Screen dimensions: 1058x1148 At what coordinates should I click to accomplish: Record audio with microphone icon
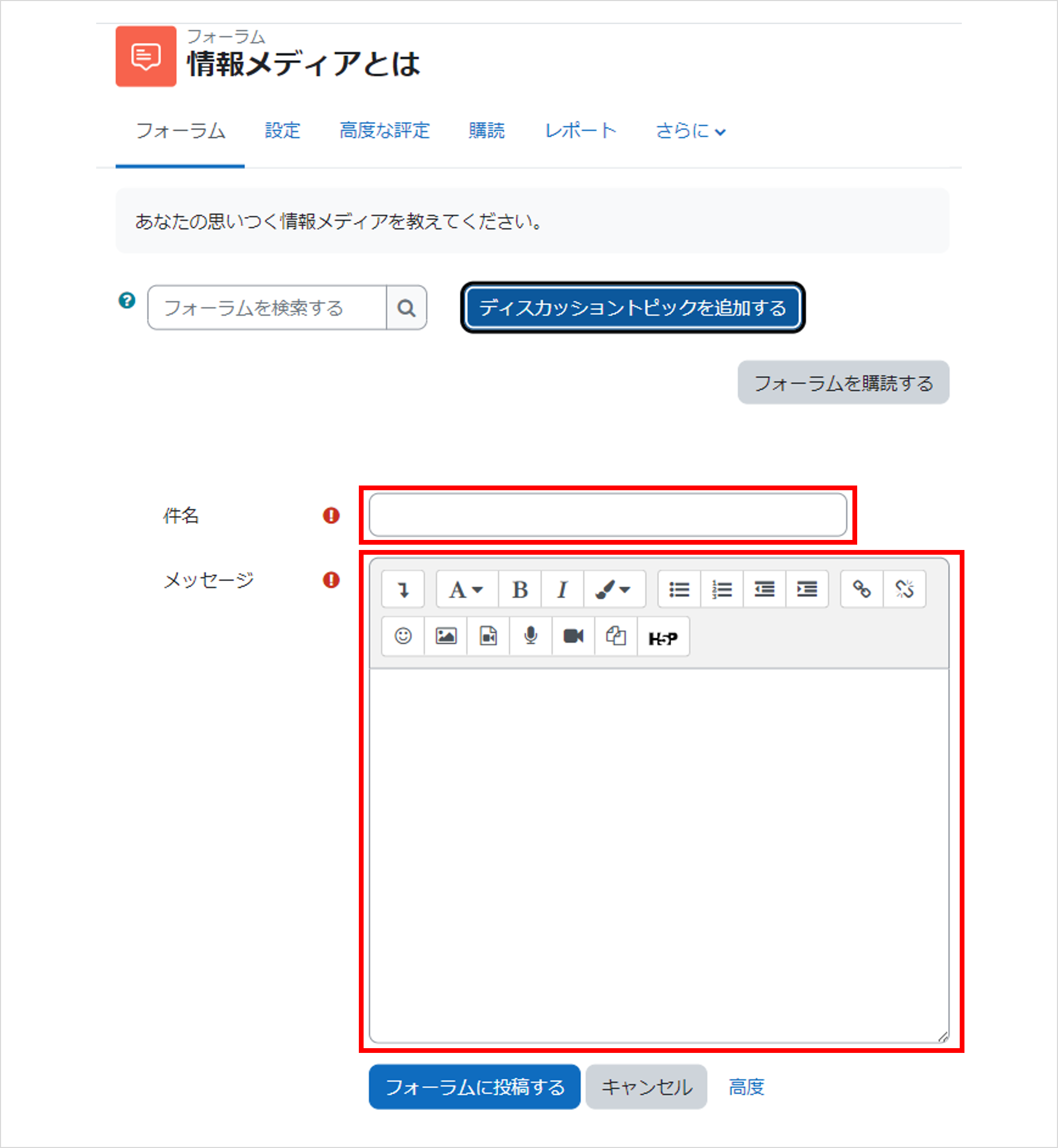coord(531,636)
